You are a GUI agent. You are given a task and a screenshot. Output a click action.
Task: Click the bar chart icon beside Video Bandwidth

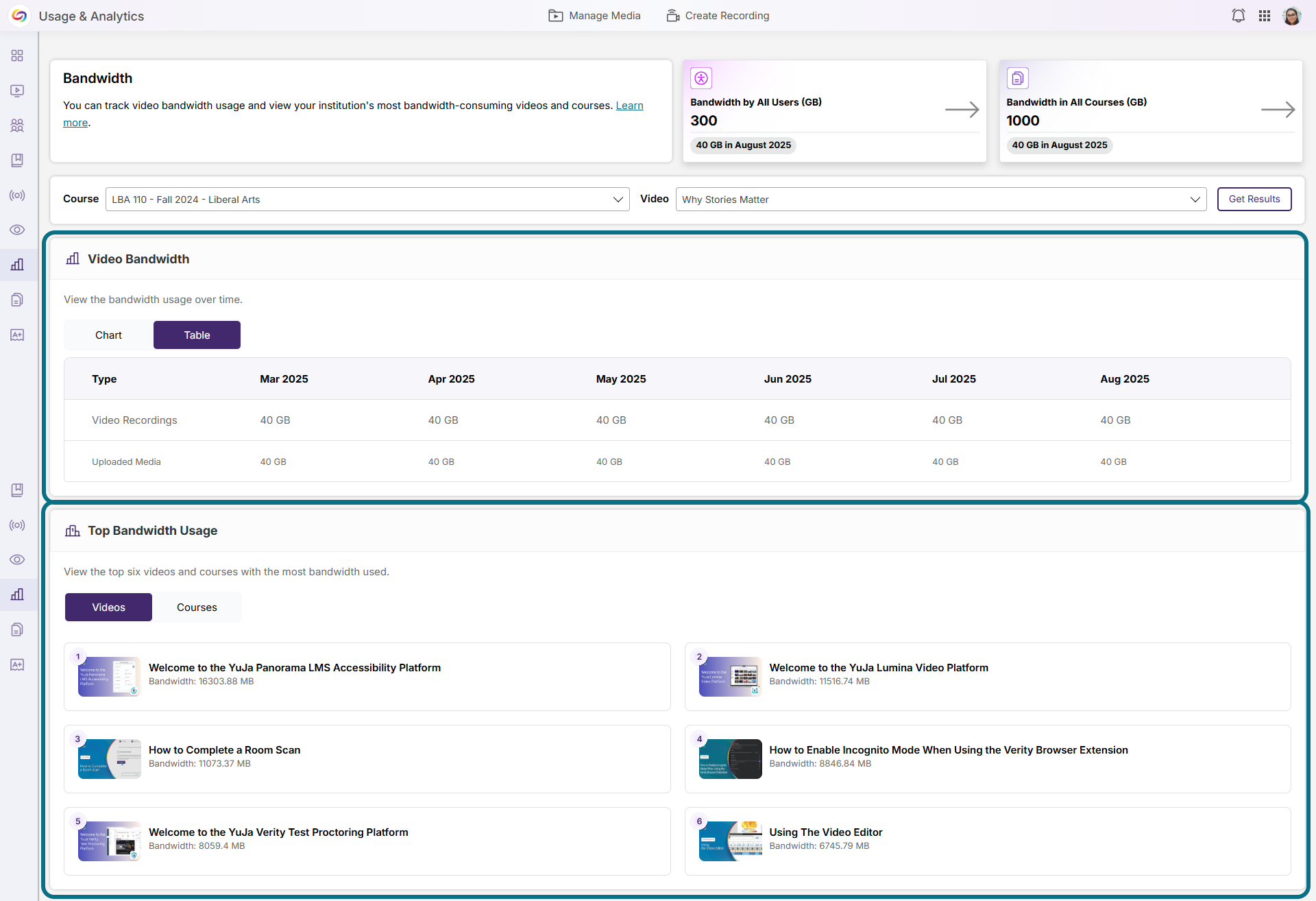pyautogui.click(x=73, y=259)
